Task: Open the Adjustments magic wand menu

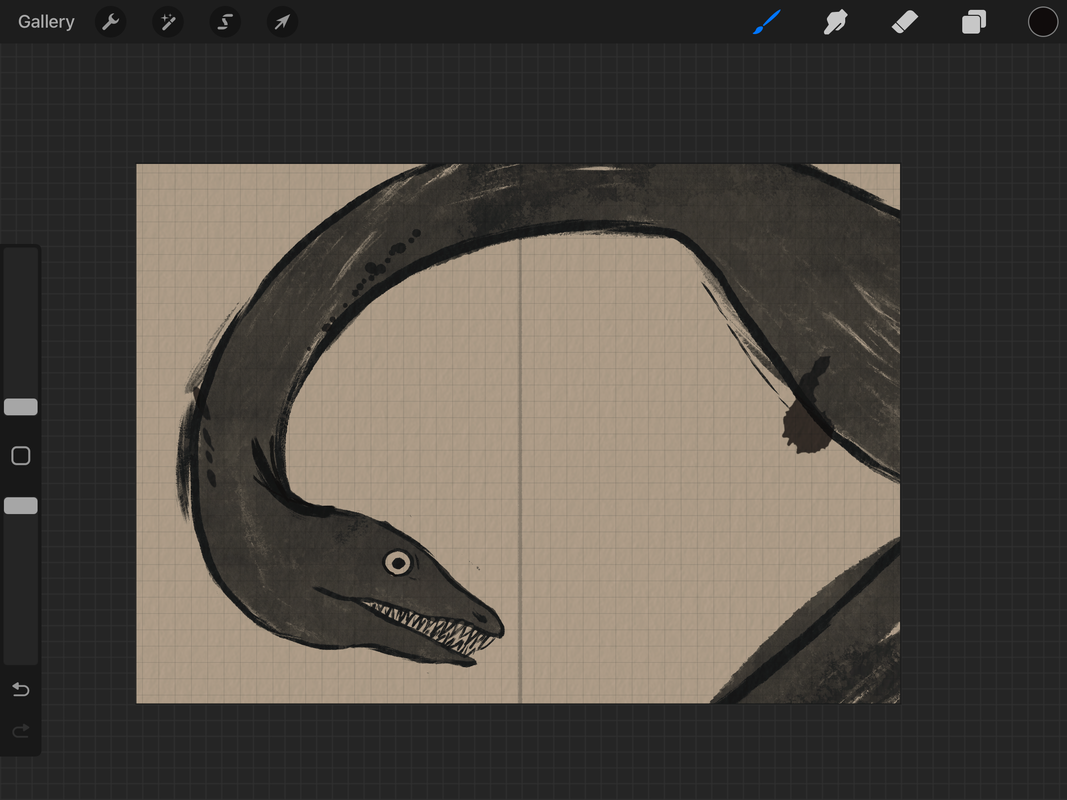Action: (x=167, y=22)
